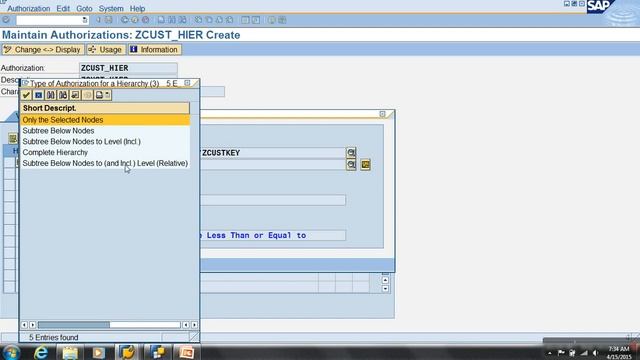Close the Type of Authorization popup
This screenshot has width=640, height=360.
coord(187,83)
